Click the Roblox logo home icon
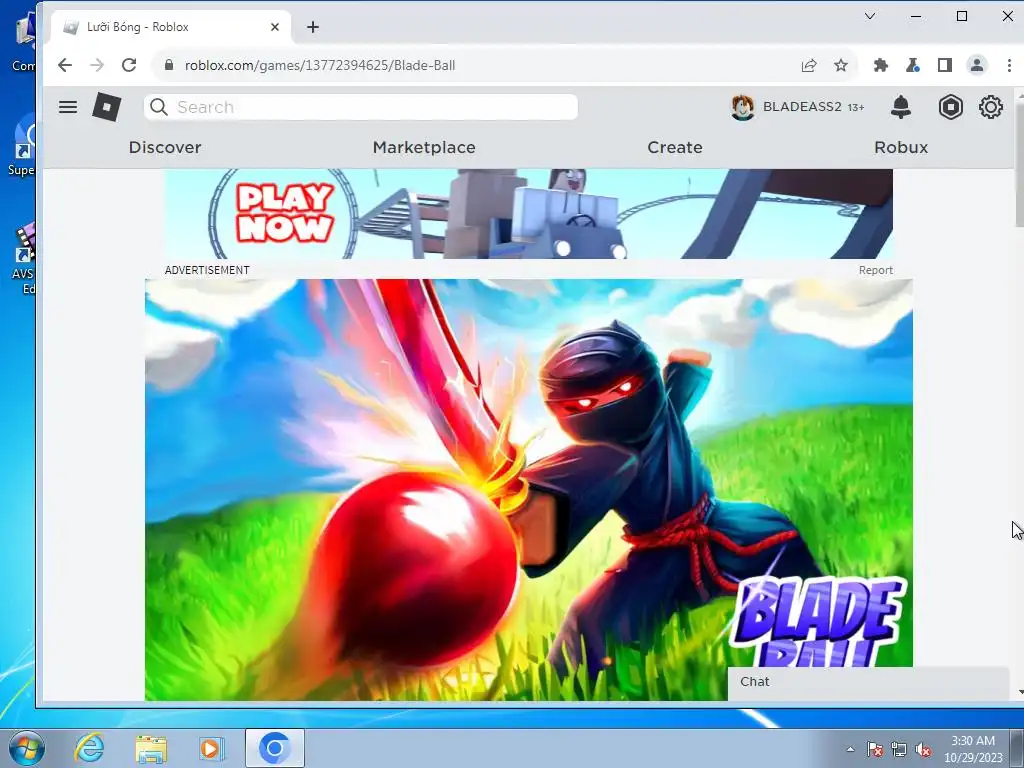The image size is (1024, 768). click(106, 106)
